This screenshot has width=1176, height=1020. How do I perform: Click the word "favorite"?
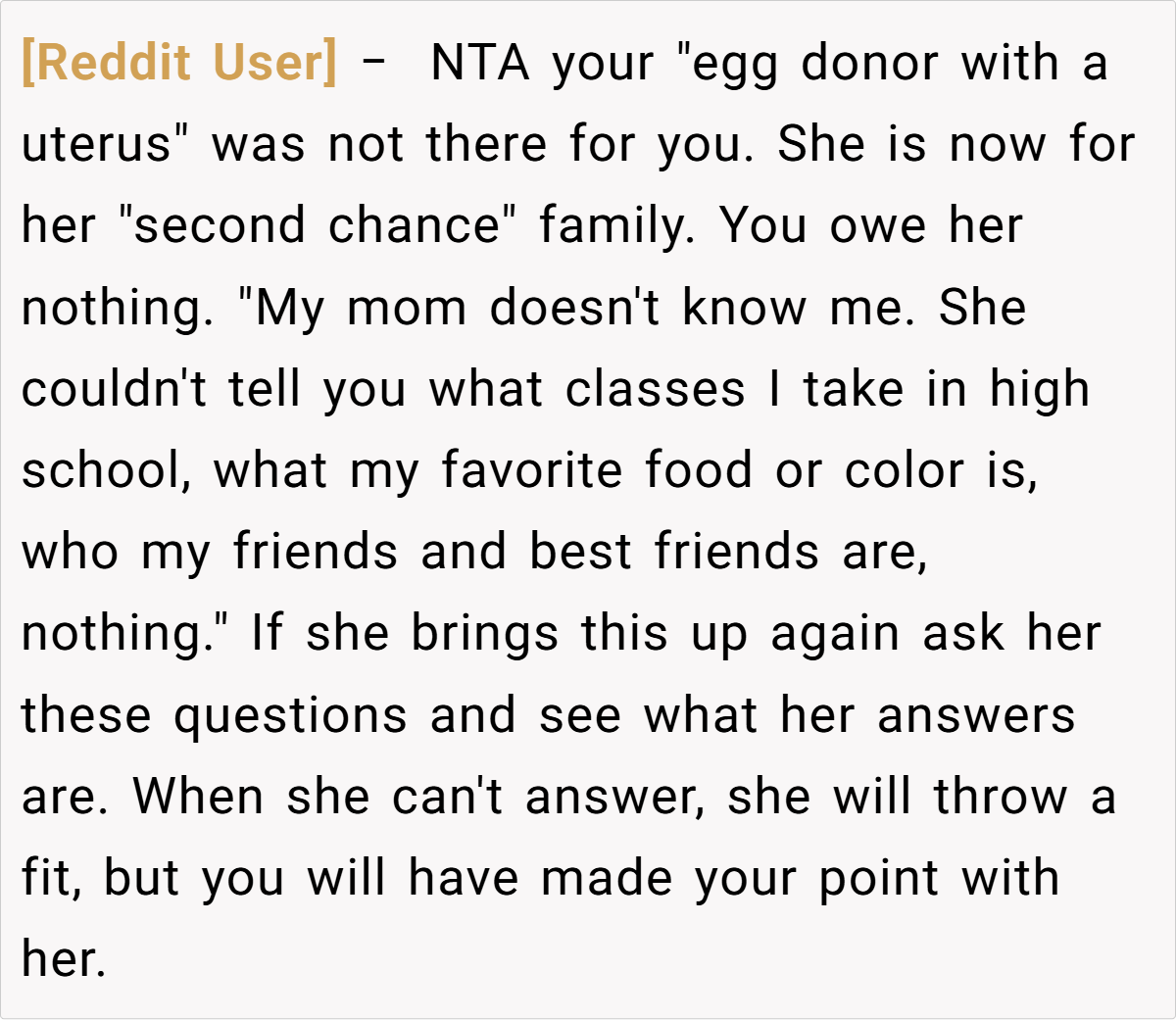click(531, 471)
